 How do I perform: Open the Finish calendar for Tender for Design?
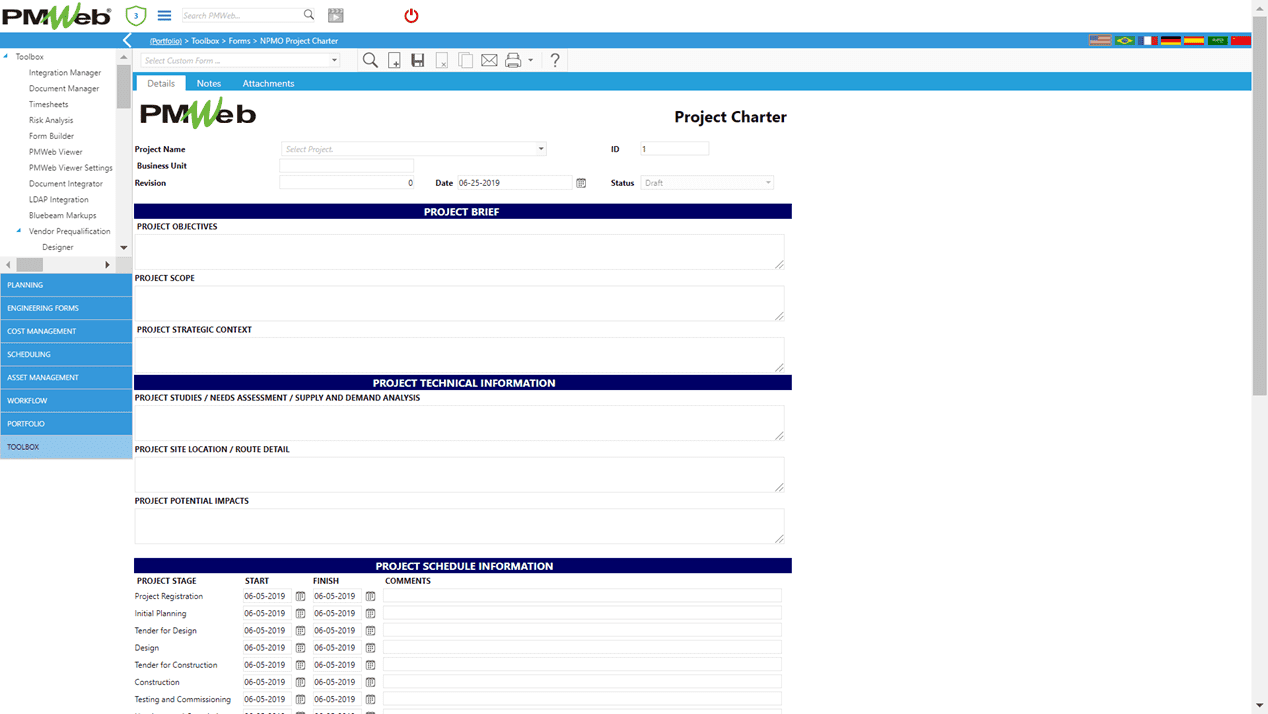pos(370,631)
